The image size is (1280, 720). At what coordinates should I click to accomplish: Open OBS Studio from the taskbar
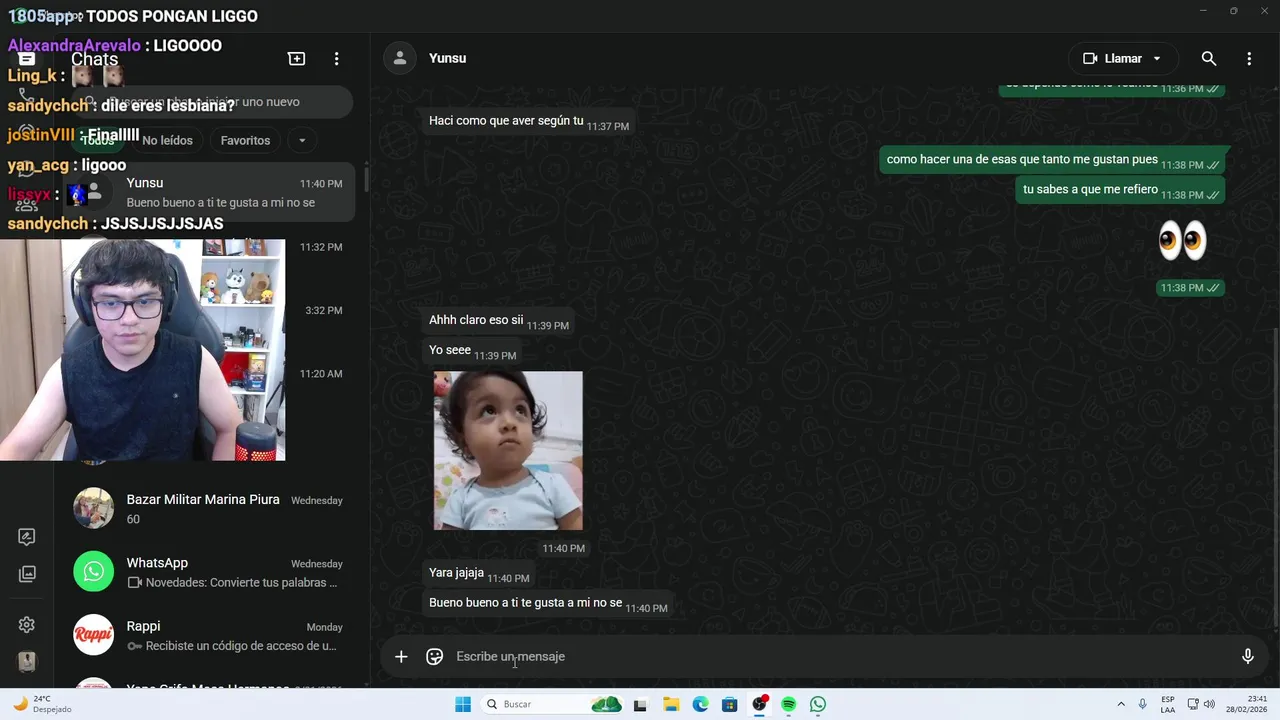[x=760, y=704]
